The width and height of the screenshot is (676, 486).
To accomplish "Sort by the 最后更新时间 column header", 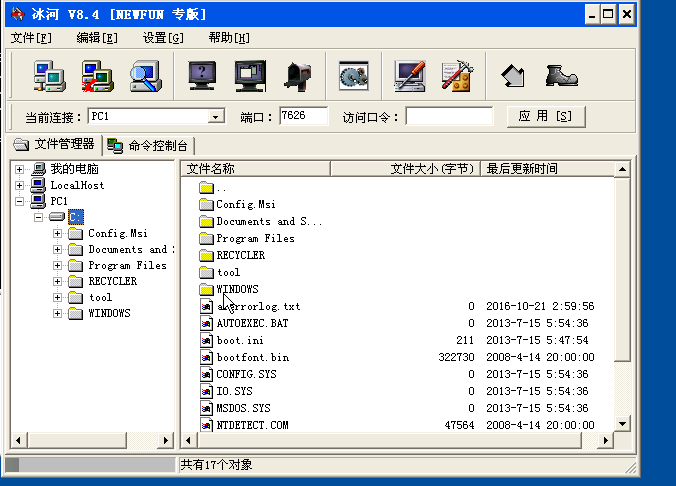I will 548,169.
